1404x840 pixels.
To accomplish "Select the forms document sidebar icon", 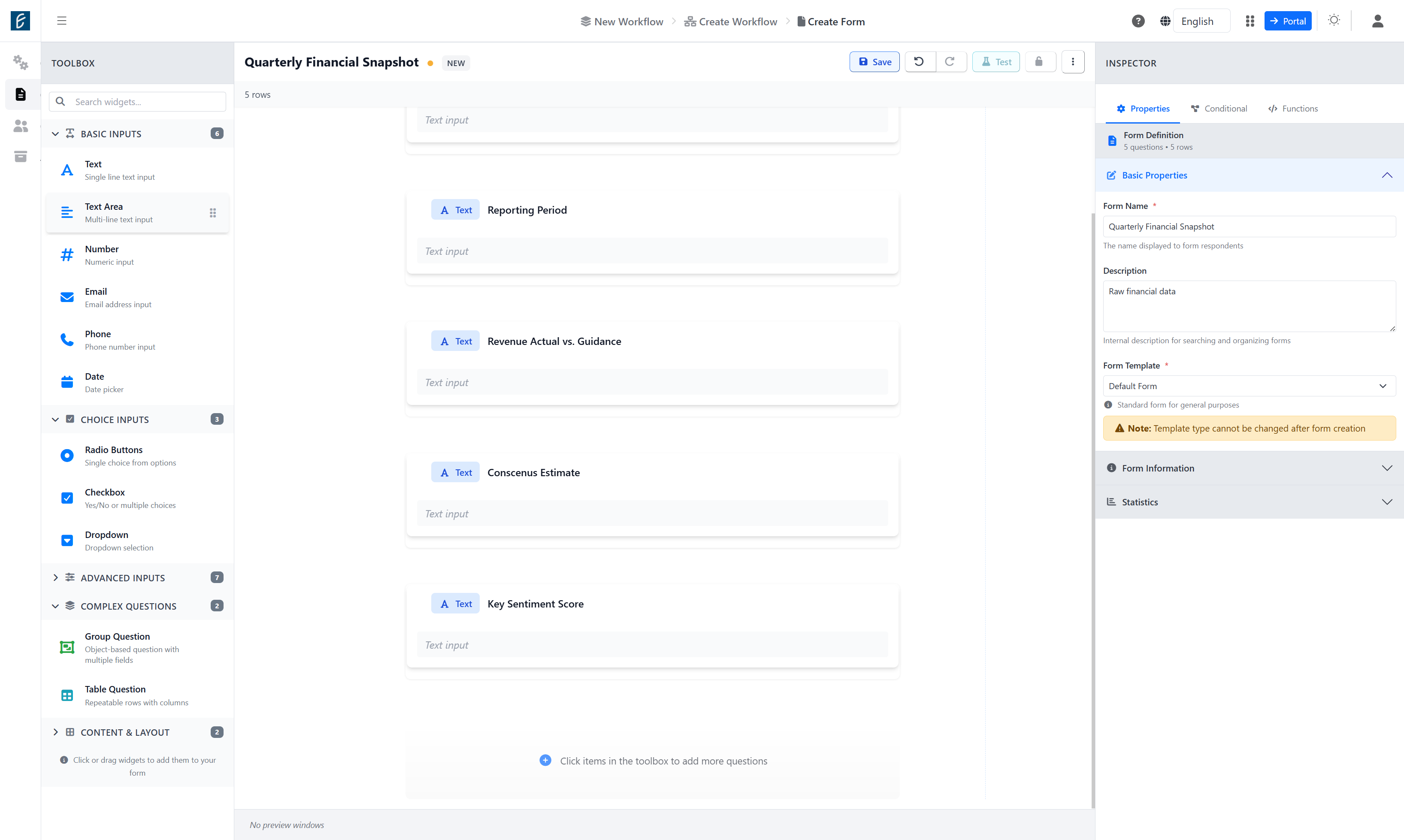I will [x=20, y=94].
